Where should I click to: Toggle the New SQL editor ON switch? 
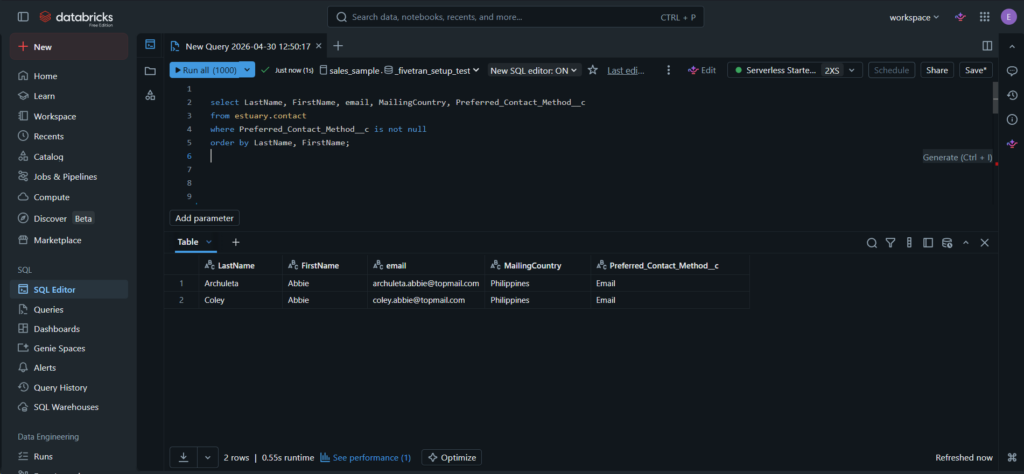click(534, 70)
